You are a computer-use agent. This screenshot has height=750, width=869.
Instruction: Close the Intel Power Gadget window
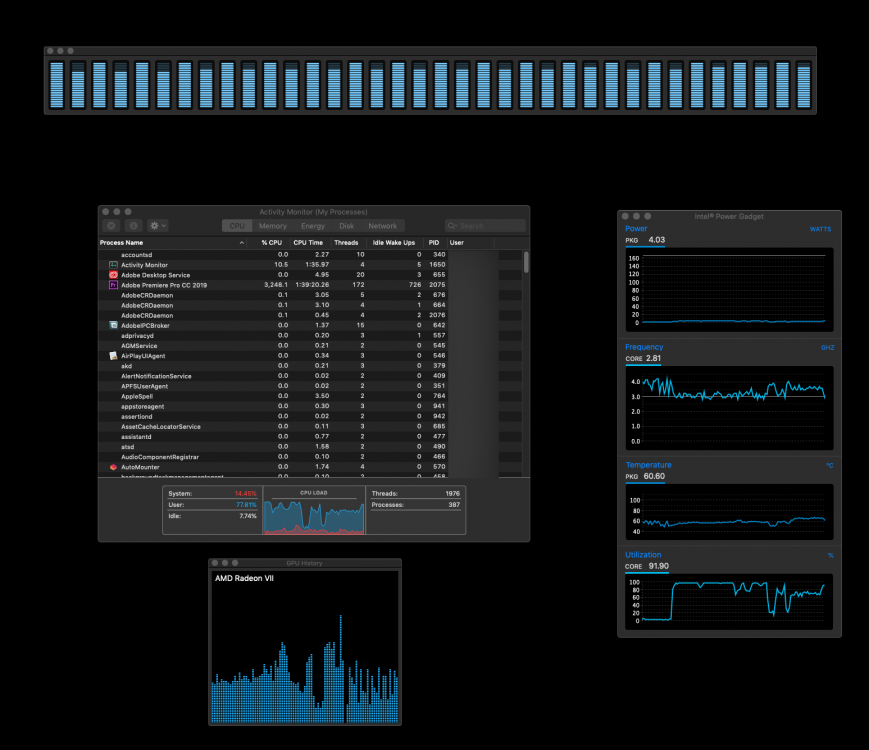(x=625, y=216)
